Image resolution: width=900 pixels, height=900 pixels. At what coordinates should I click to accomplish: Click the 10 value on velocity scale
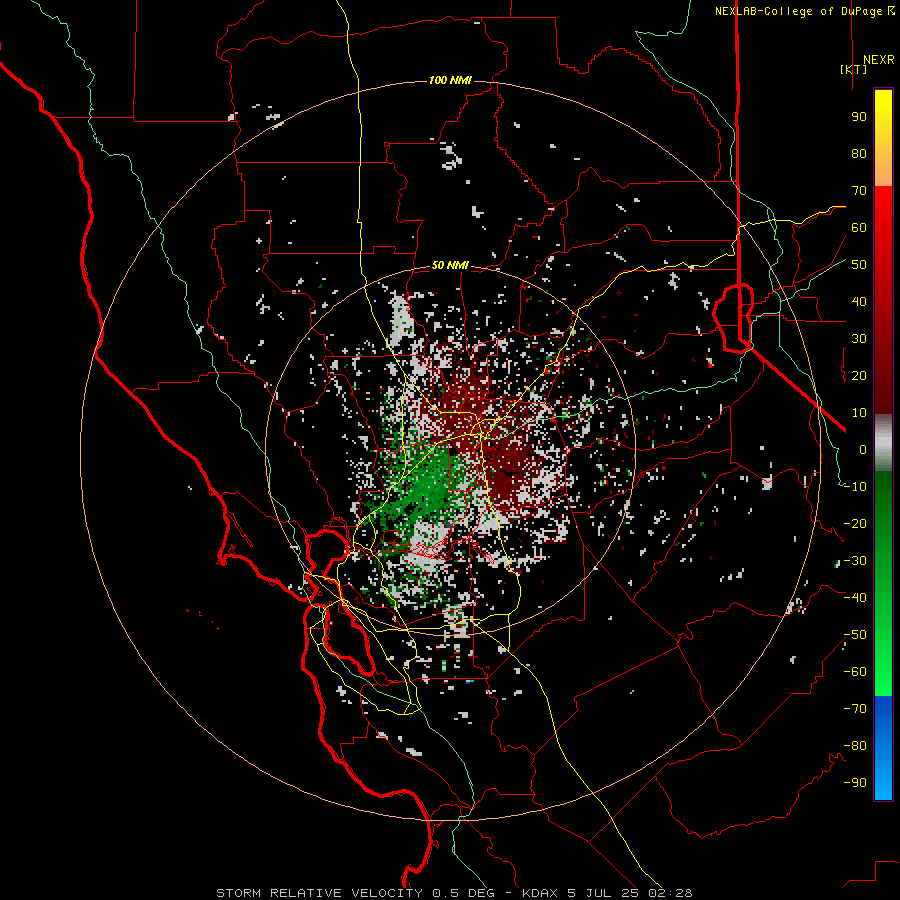click(x=859, y=413)
